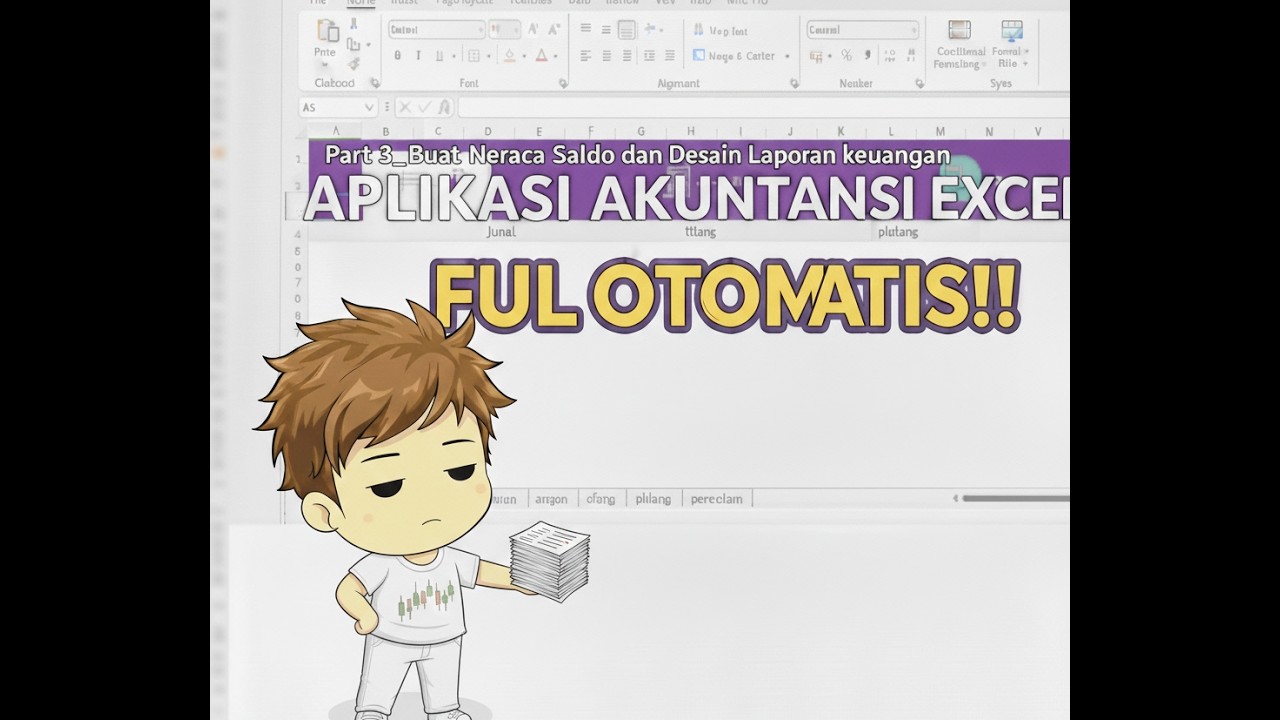
Task: Open the number format combo box
Action: point(863,30)
